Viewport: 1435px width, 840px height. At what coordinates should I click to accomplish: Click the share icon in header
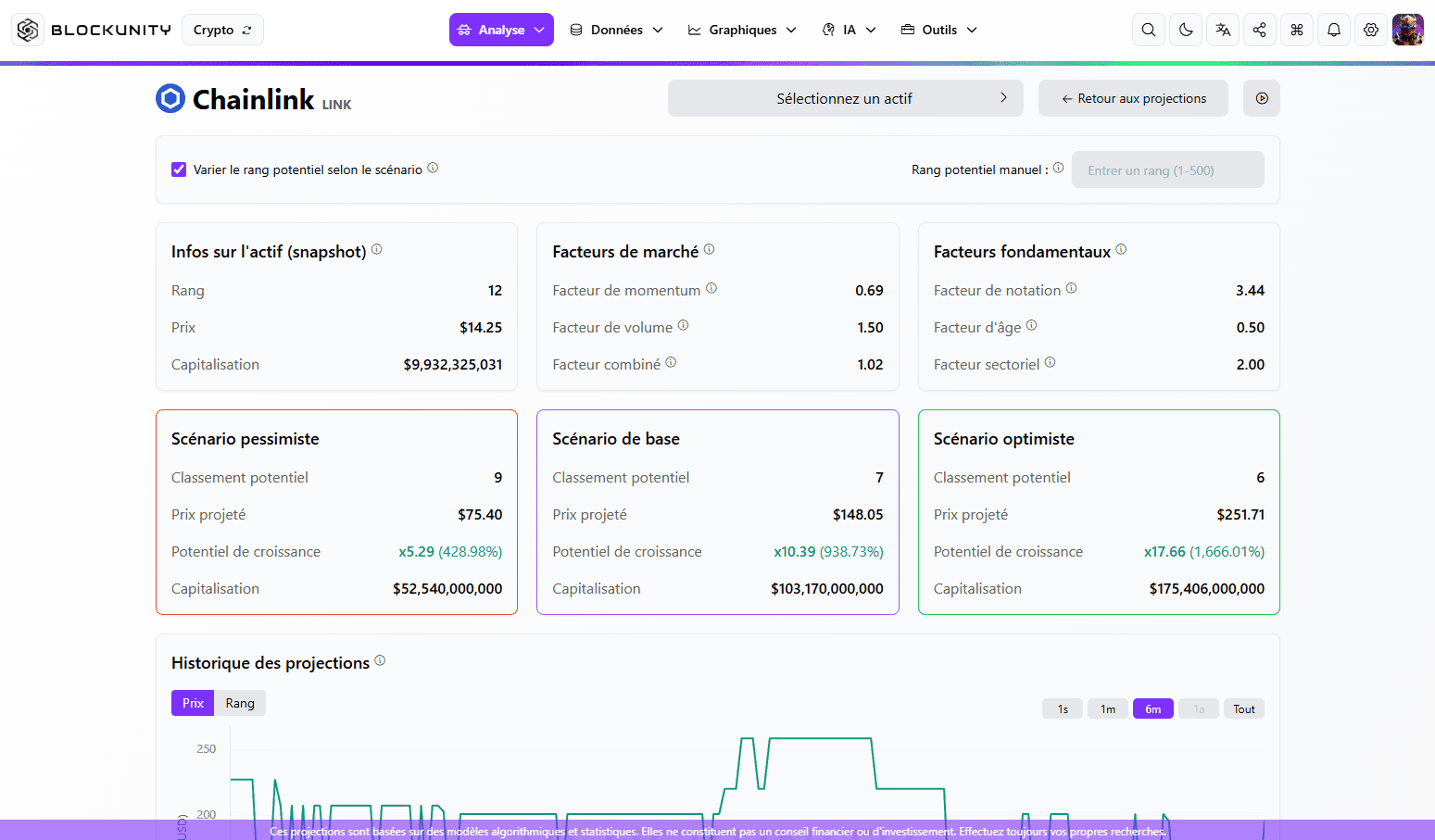(1260, 30)
